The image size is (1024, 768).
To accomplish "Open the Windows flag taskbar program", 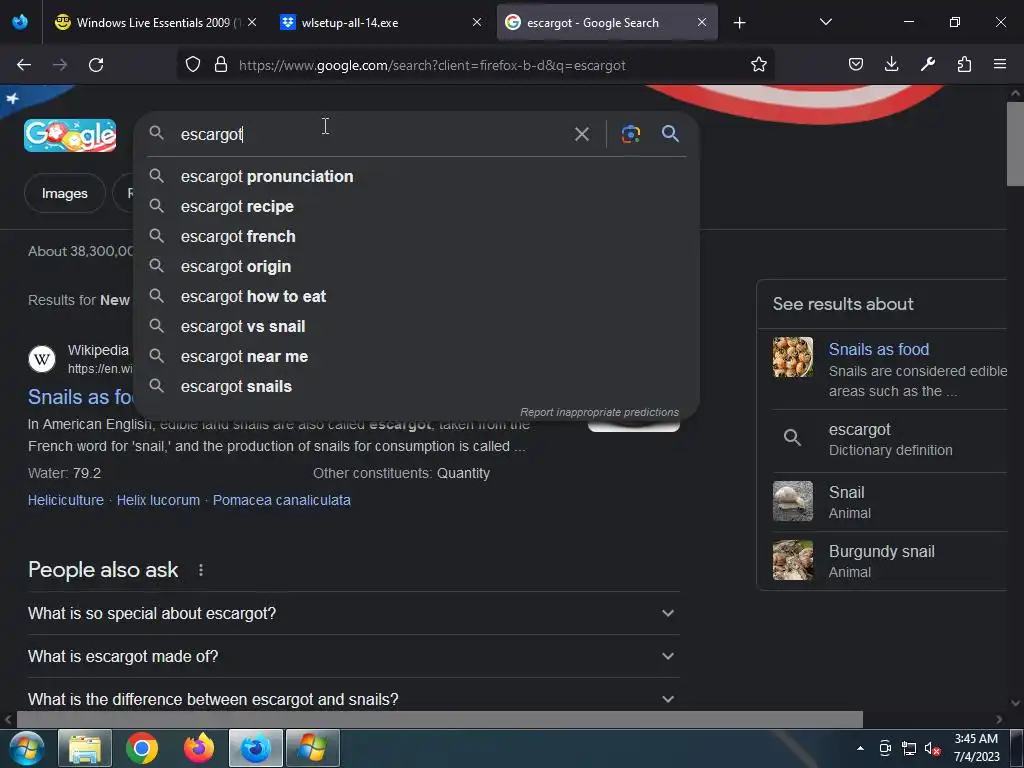I will [x=313, y=748].
